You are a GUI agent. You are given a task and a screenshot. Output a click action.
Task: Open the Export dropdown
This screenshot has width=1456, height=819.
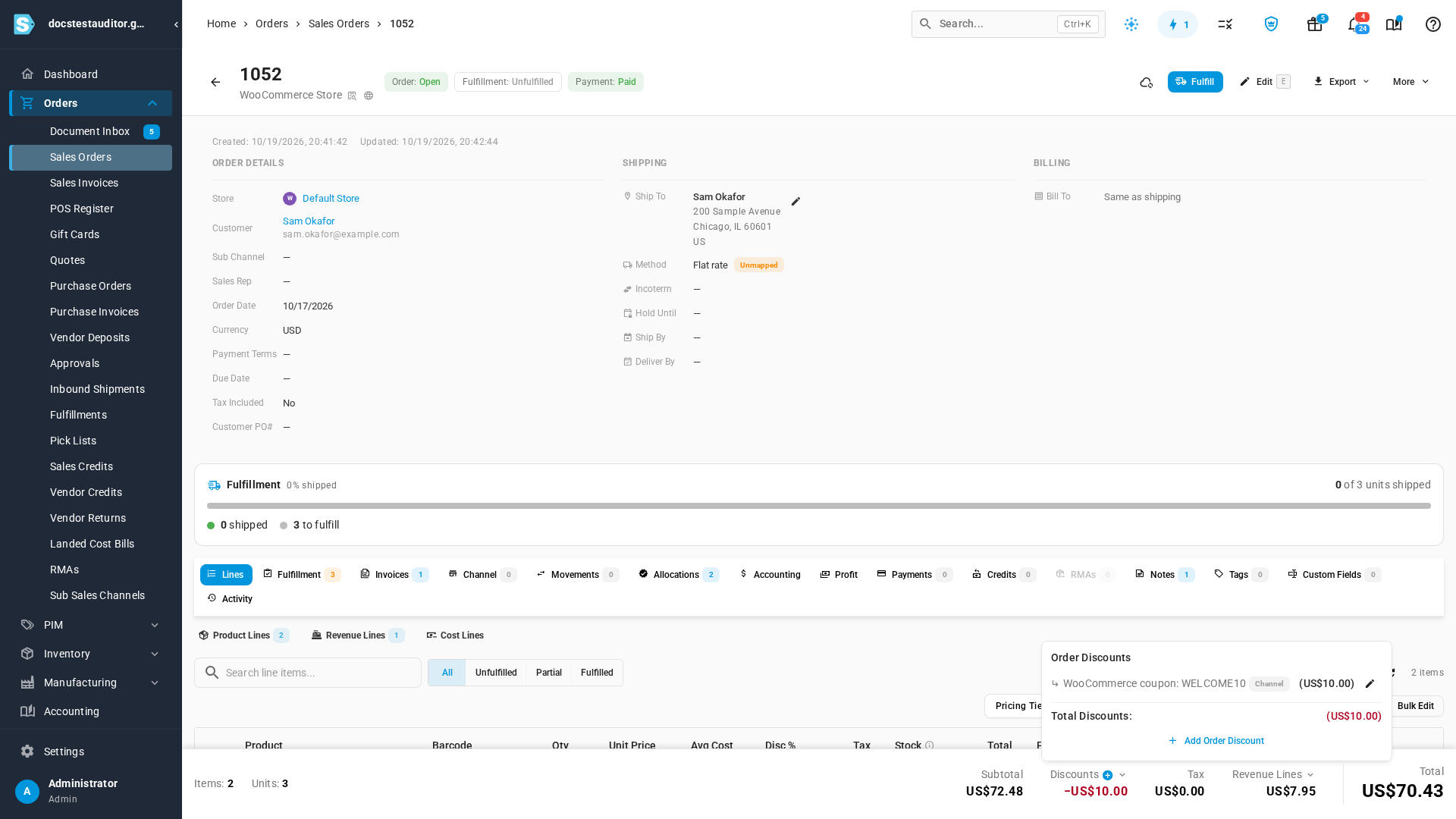[1341, 82]
